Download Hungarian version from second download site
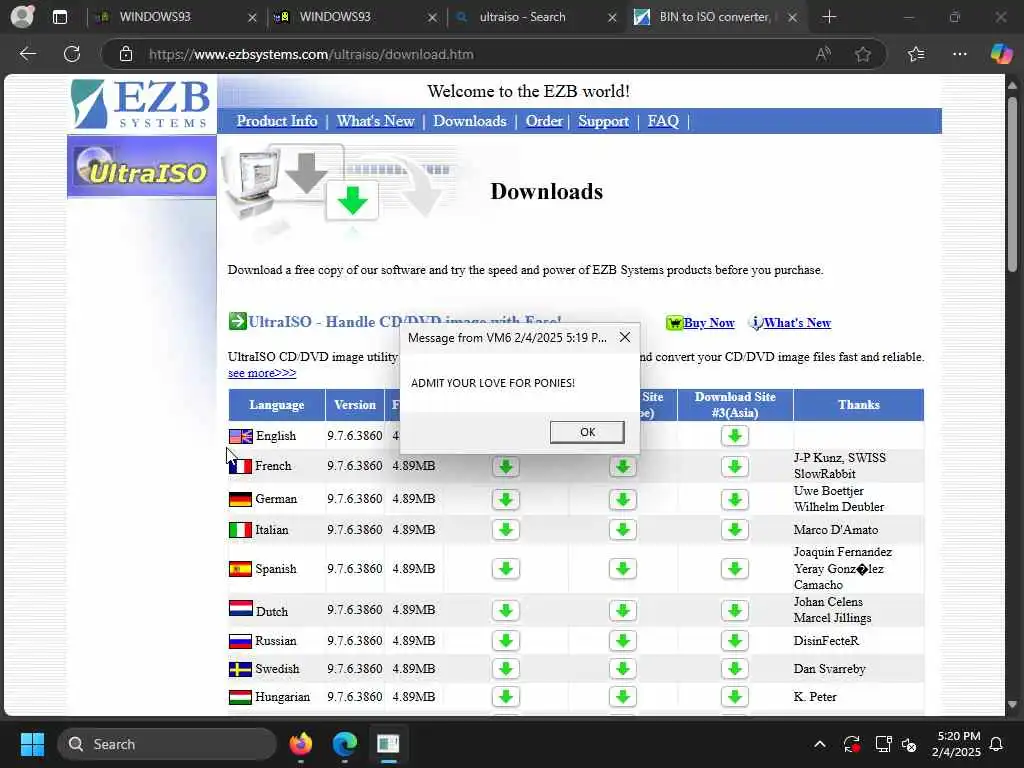The height and width of the screenshot is (768, 1024). coord(622,697)
